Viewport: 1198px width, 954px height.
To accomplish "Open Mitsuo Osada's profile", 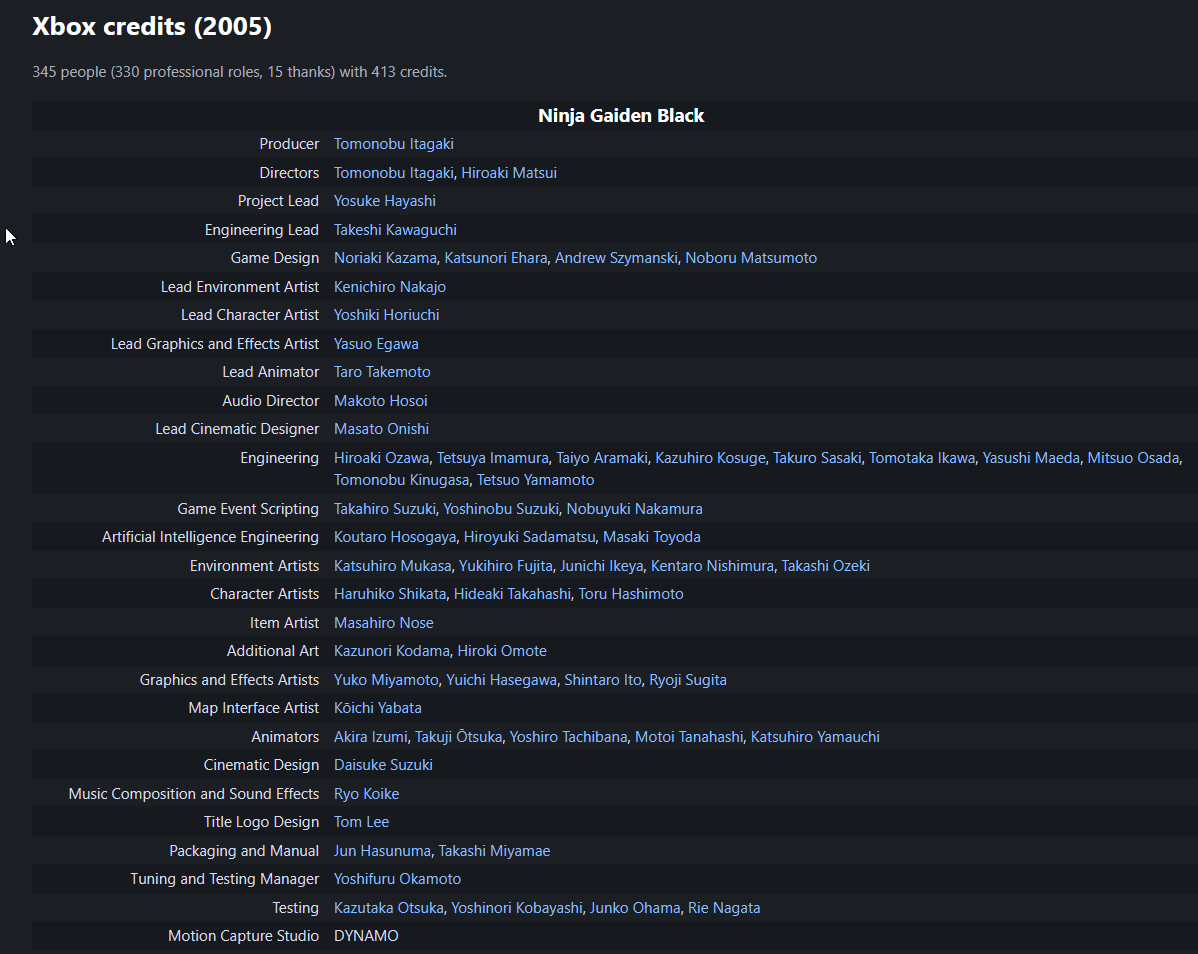I will pyautogui.click(x=1134, y=458).
